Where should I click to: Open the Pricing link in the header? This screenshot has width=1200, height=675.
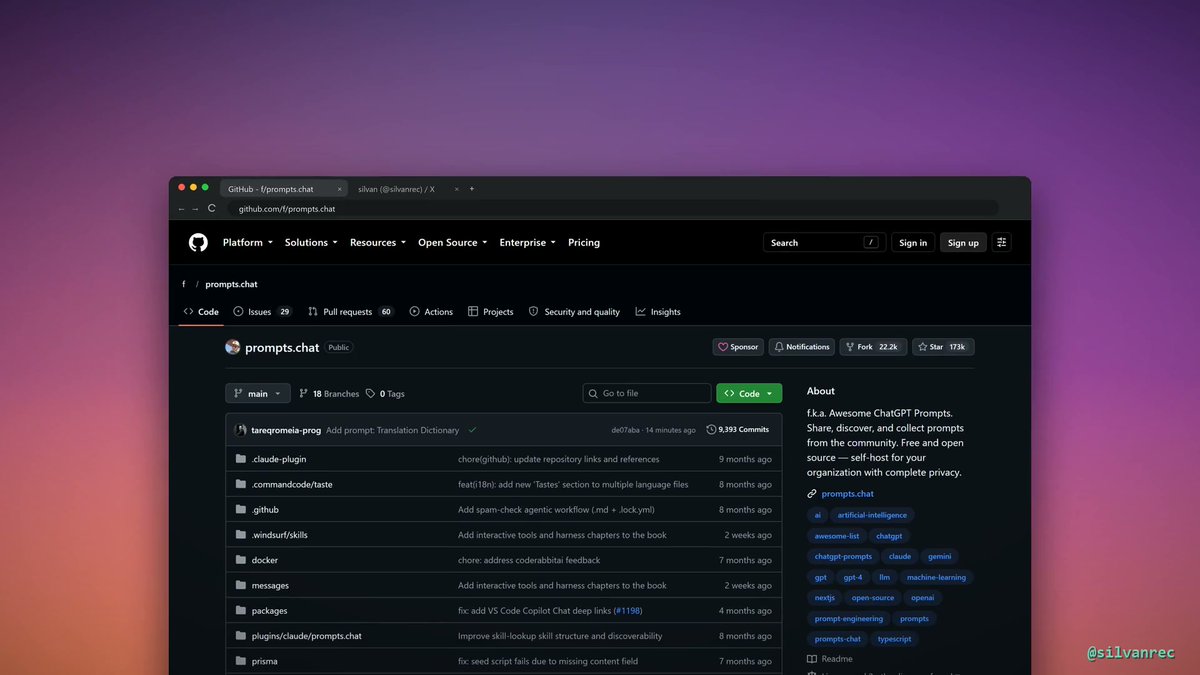(x=584, y=242)
